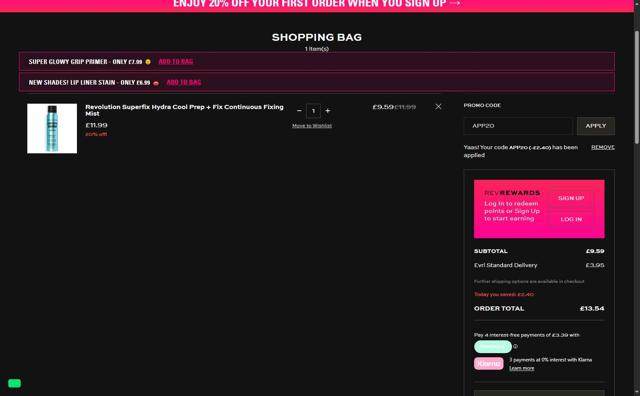Click the 'Yaas! Your code APP20' message
This screenshot has width=640, height=396.
[521, 151]
